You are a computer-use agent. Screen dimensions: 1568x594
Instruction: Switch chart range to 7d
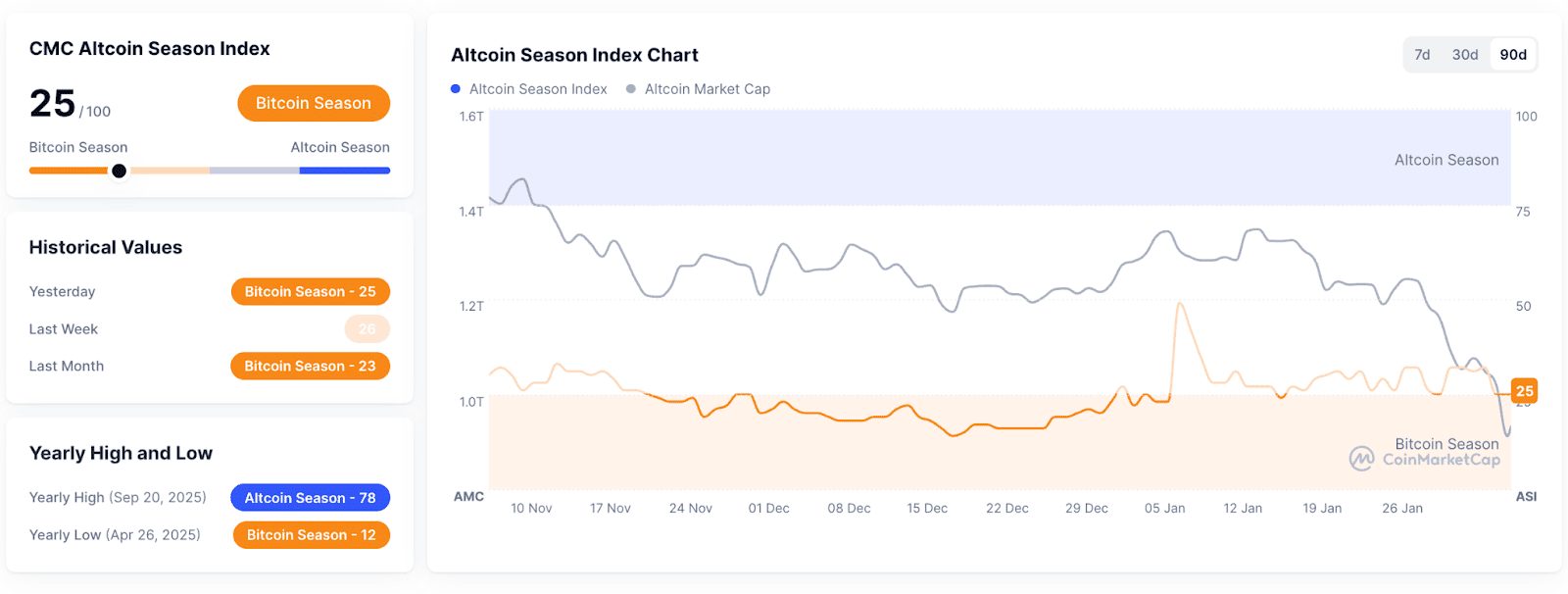[x=1422, y=55]
